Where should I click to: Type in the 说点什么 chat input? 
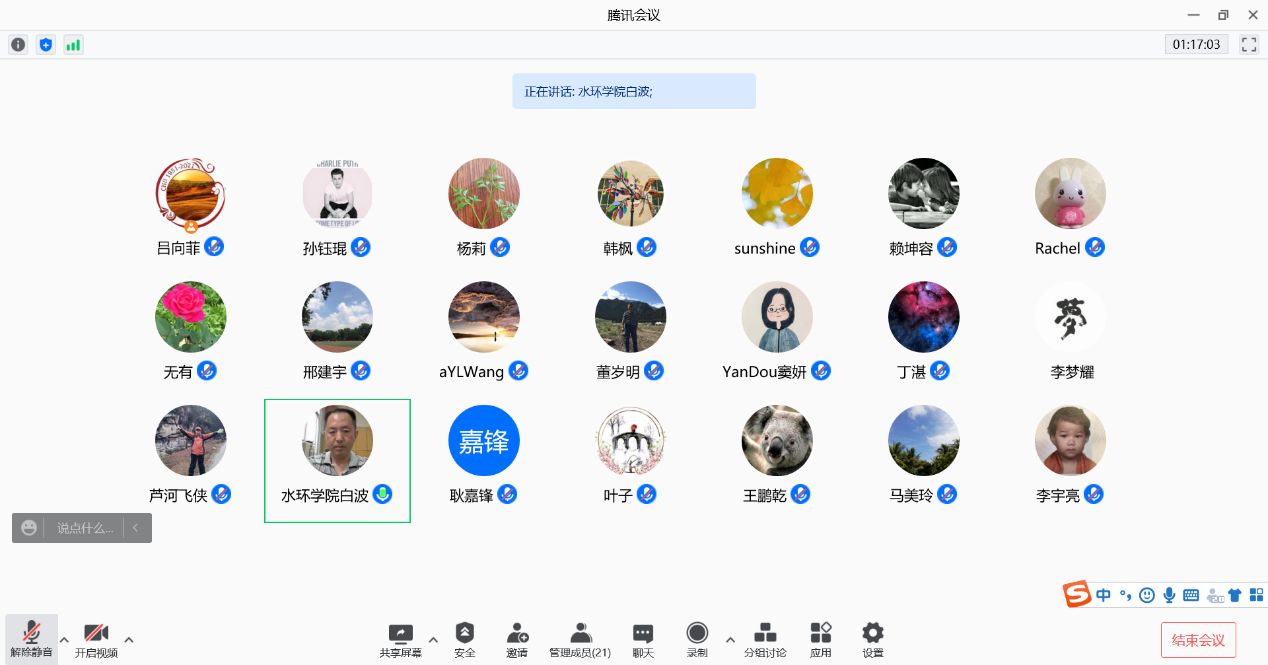[85, 528]
